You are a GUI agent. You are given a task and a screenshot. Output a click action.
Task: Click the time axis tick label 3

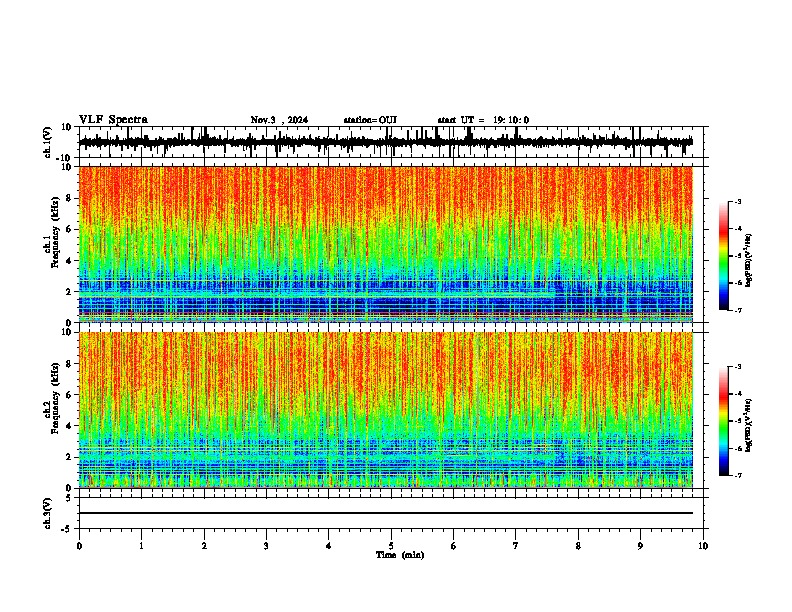(266, 546)
